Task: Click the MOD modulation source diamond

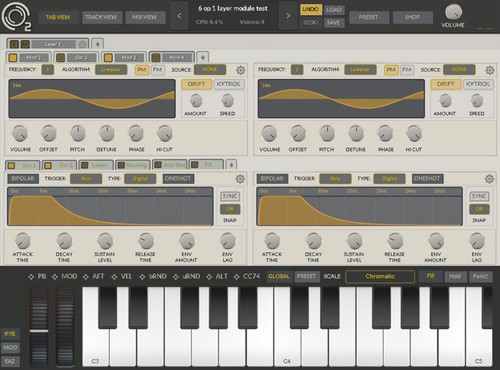Action: coord(55,277)
